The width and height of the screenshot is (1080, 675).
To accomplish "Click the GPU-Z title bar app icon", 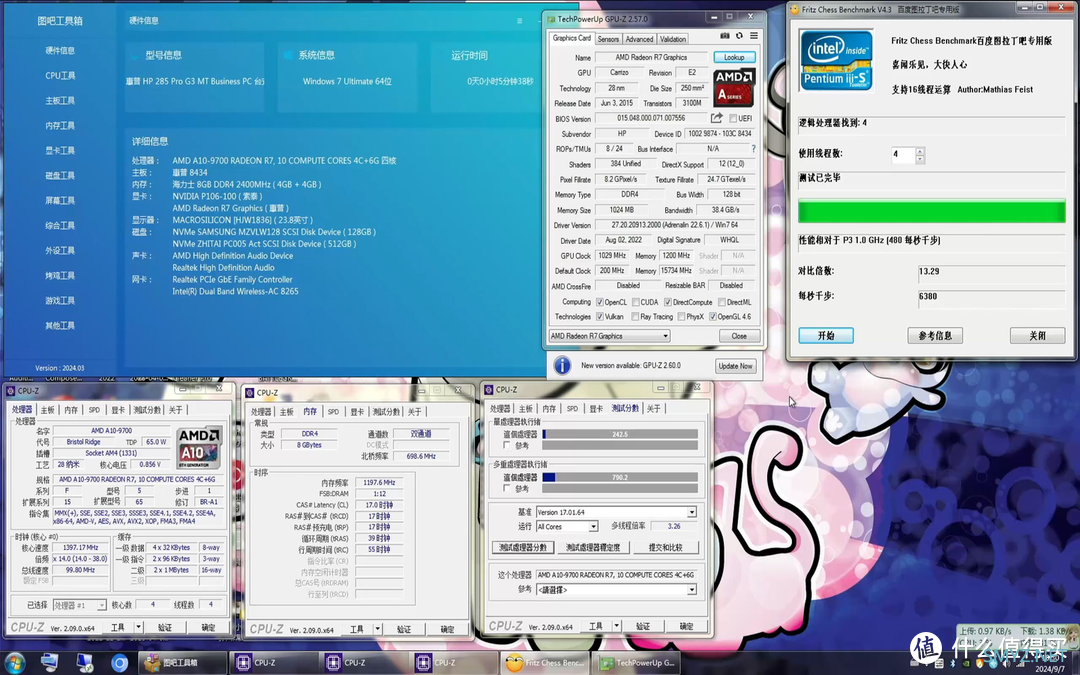I will (551, 19).
